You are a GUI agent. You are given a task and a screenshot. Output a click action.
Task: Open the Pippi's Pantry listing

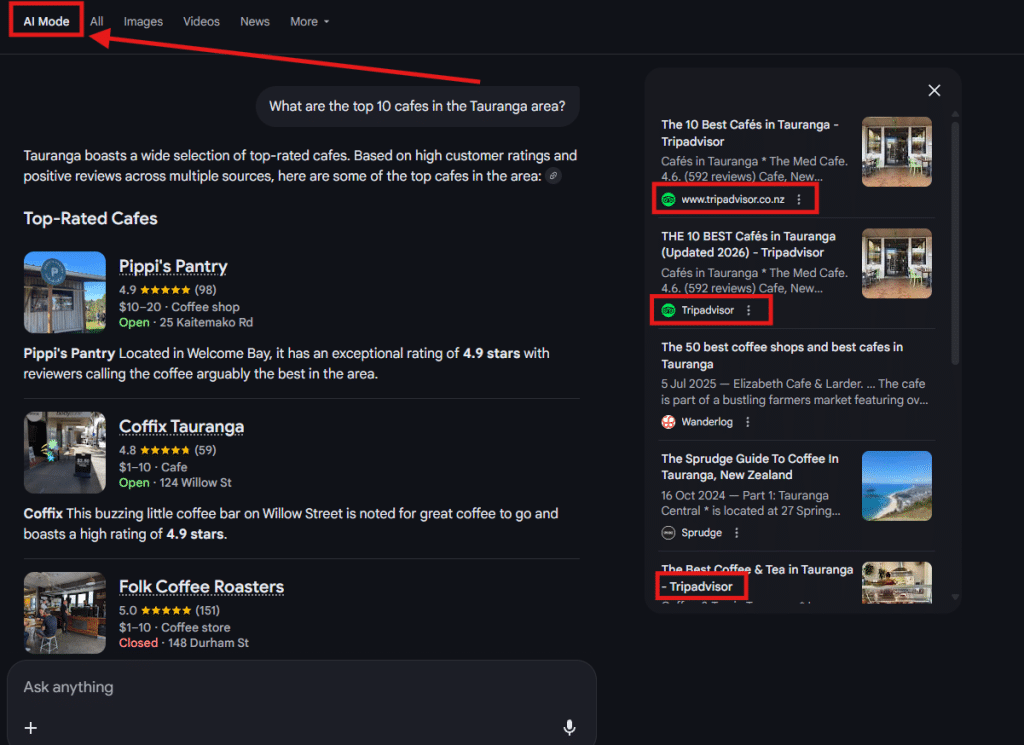tap(173, 266)
